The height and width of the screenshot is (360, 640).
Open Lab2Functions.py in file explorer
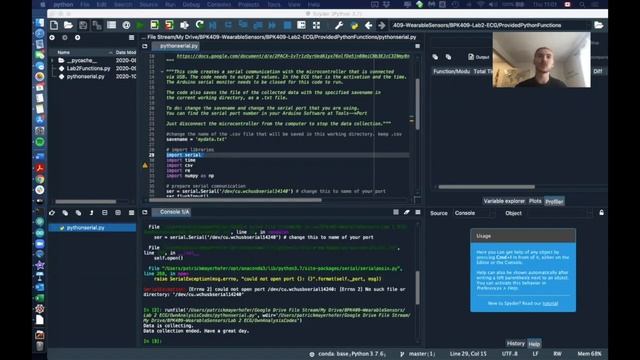pyautogui.click(x=89, y=69)
